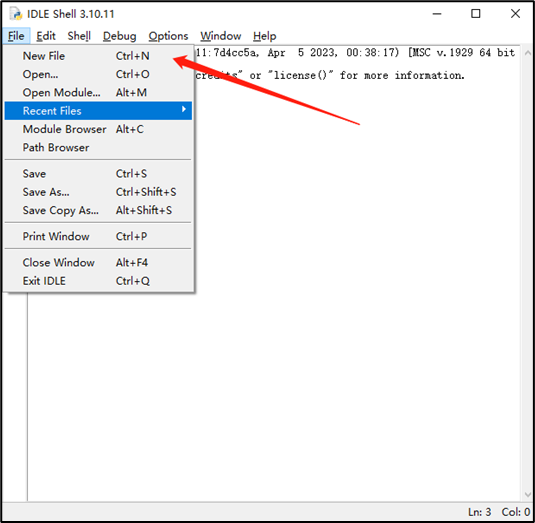
Task: Choose Save from the File menu
Action: pos(98,174)
